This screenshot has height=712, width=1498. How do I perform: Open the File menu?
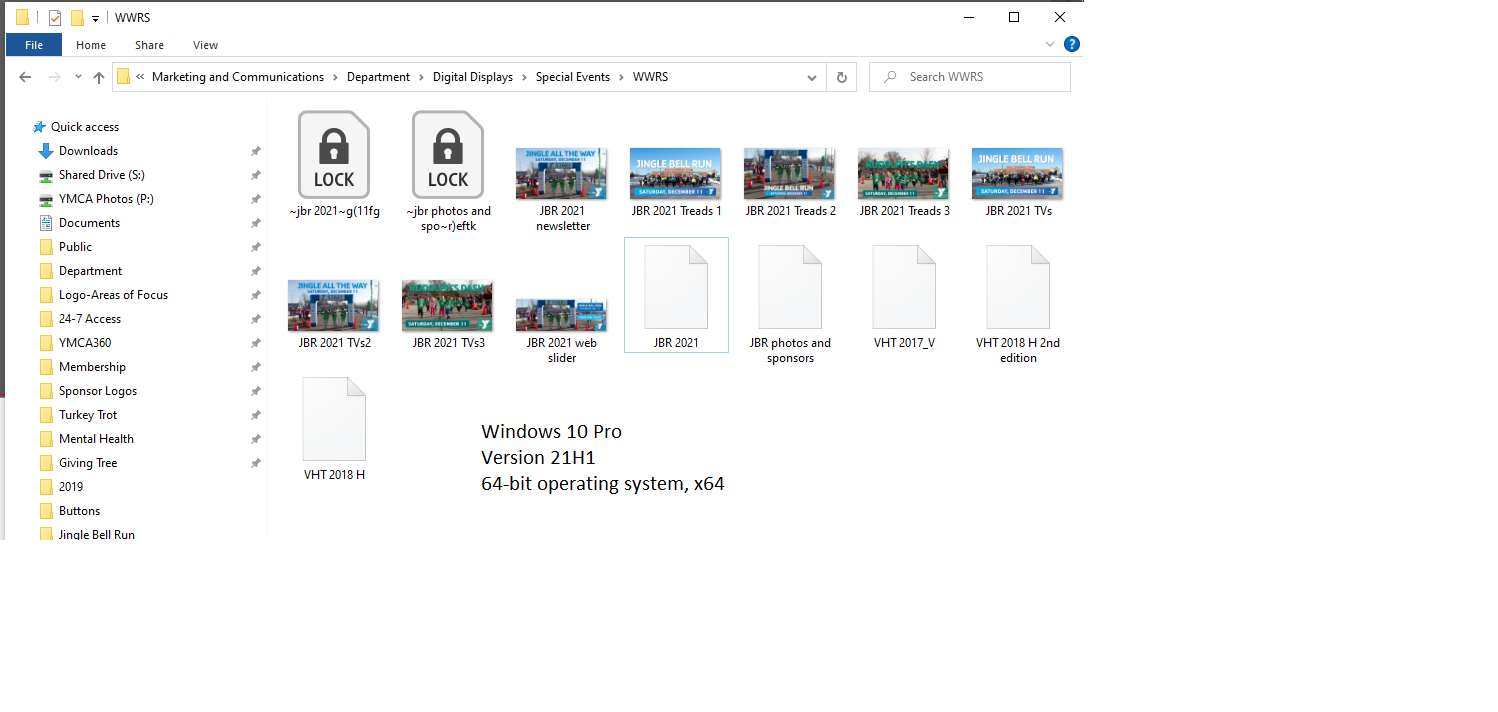point(34,44)
